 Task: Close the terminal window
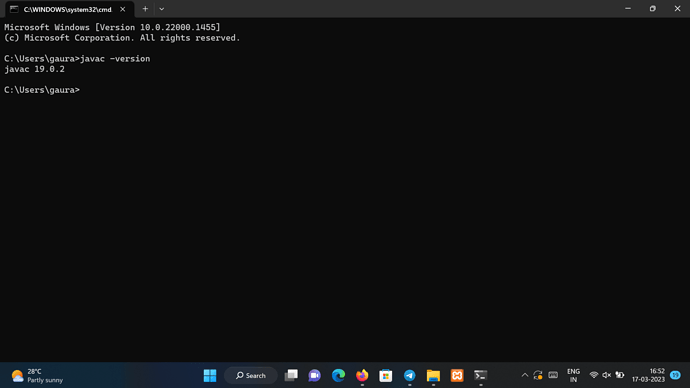[677, 8]
